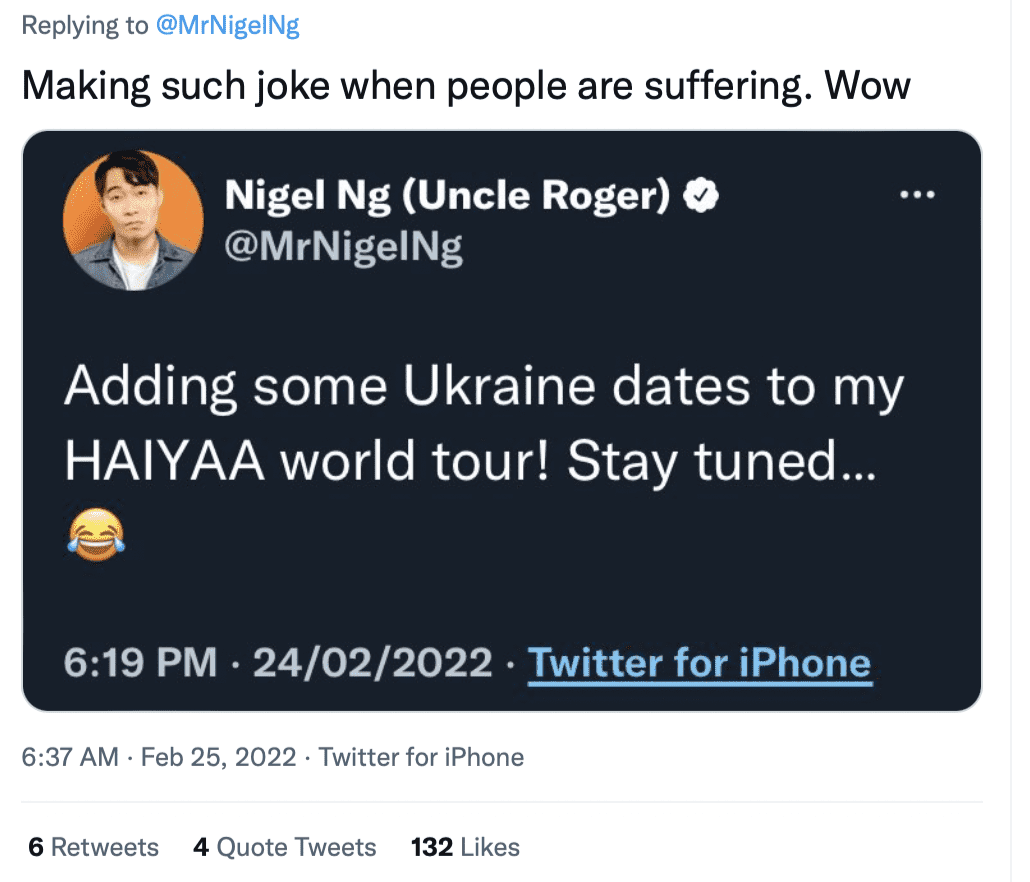The image size is (1030, 882).
Task: Click the laughing-crying emoji in the tweet
Action: 97,536
